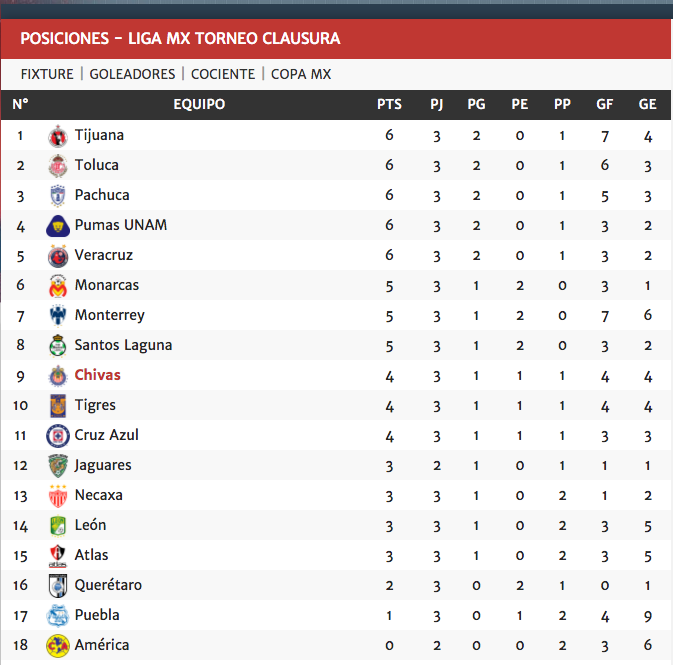The width and height of the screenshot is (673, 665).
Task: Open the FIXTURE tab
Action: click(x=47, y=74)
